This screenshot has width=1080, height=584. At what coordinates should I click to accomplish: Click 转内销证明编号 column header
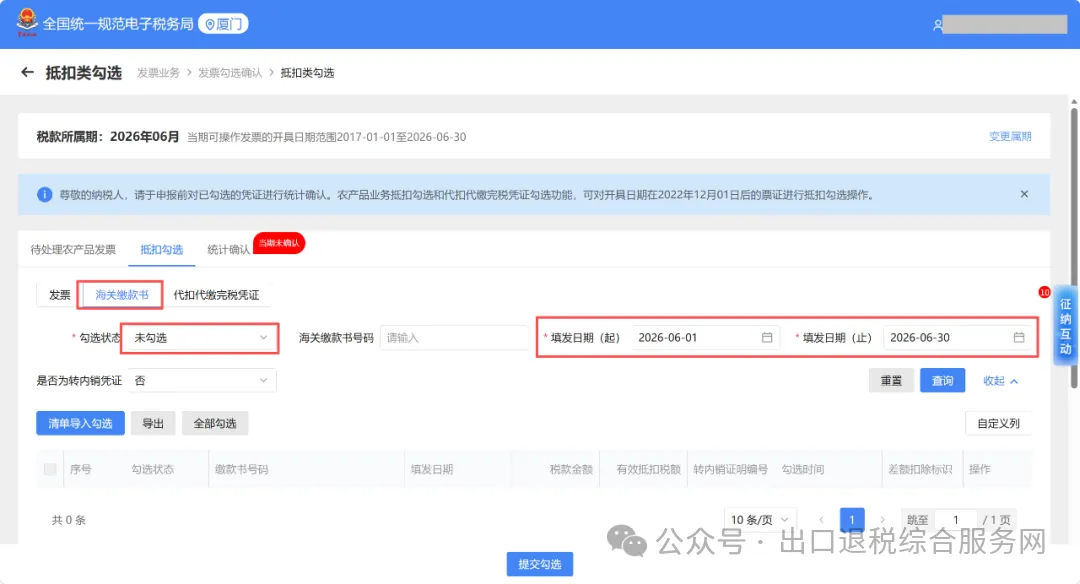point(730,469)
